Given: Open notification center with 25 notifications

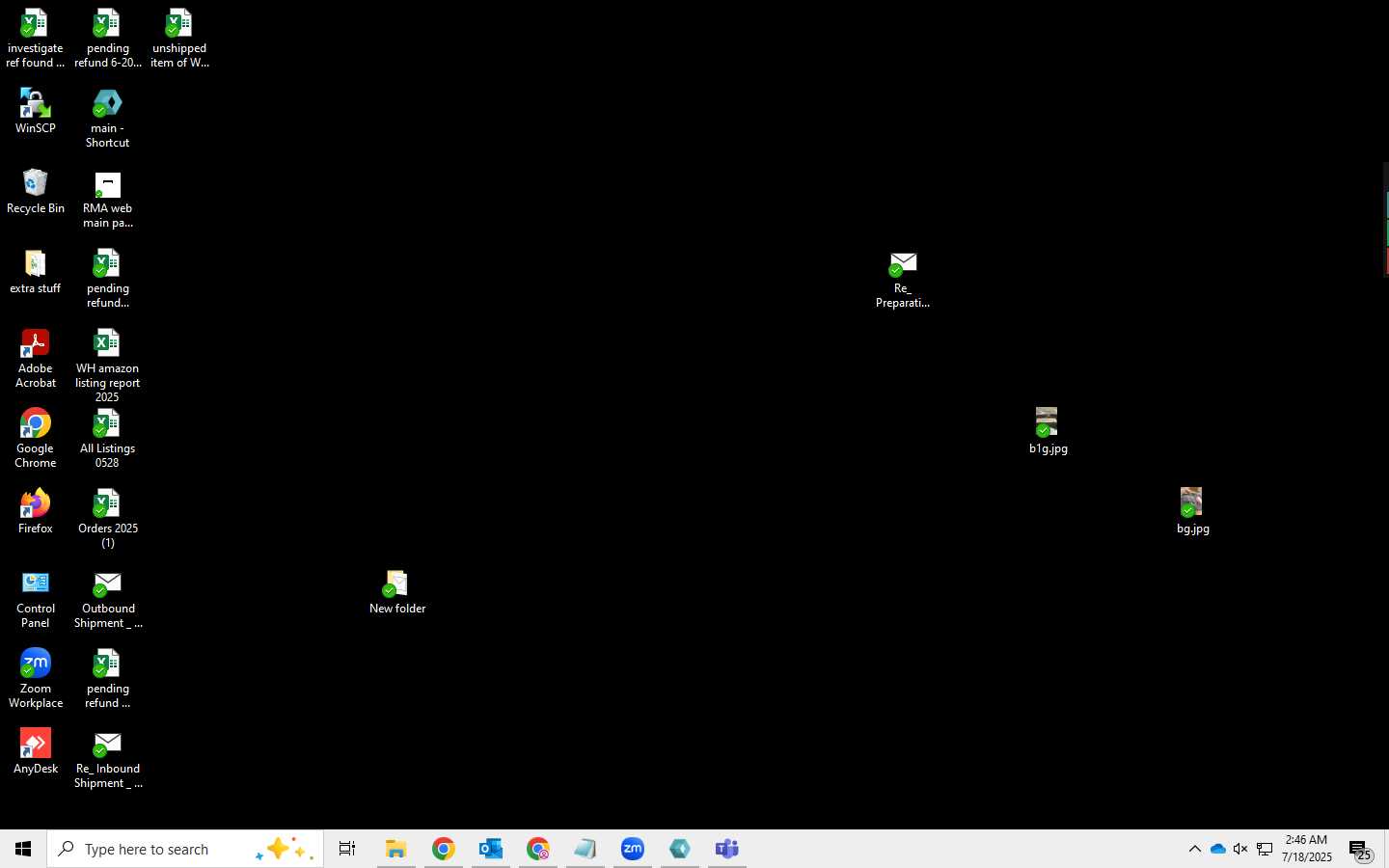Looking at the screenshot, I should point(1360,850).
